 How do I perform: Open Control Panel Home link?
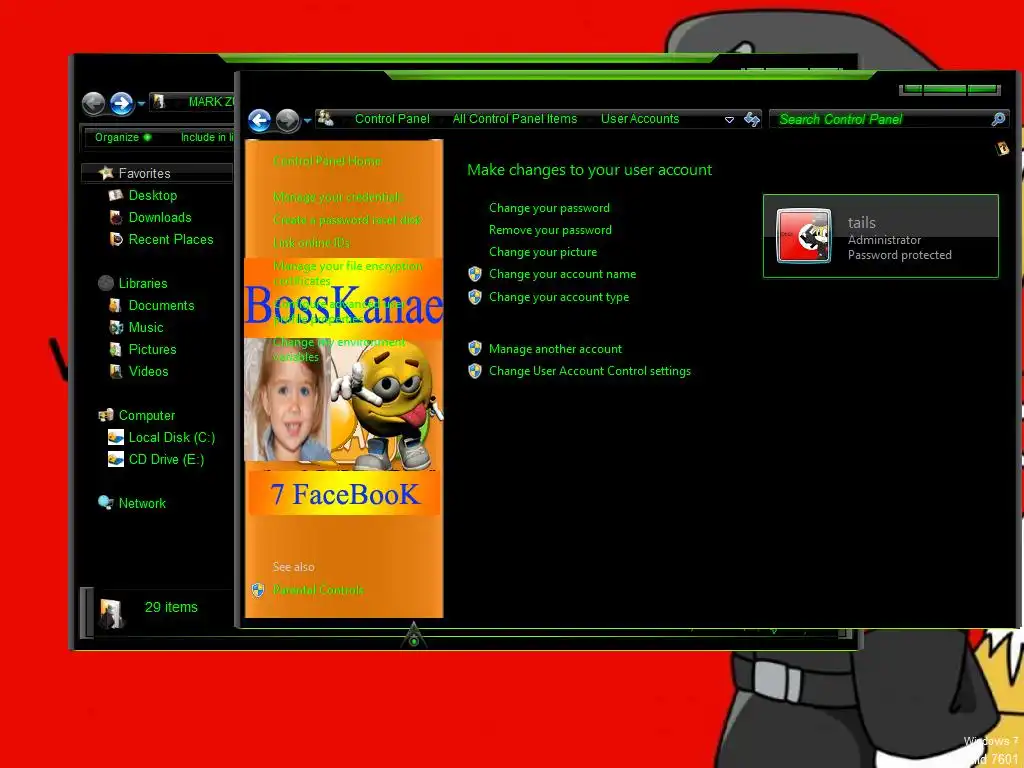pos(327,161)
